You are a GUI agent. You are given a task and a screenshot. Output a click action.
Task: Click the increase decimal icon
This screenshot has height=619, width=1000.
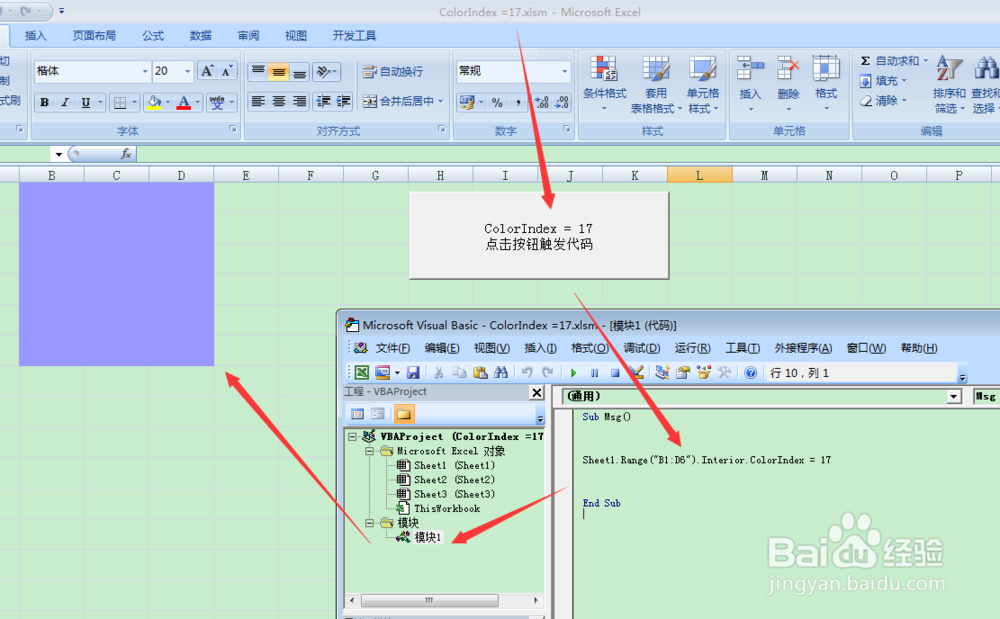(x=542, y=102)
